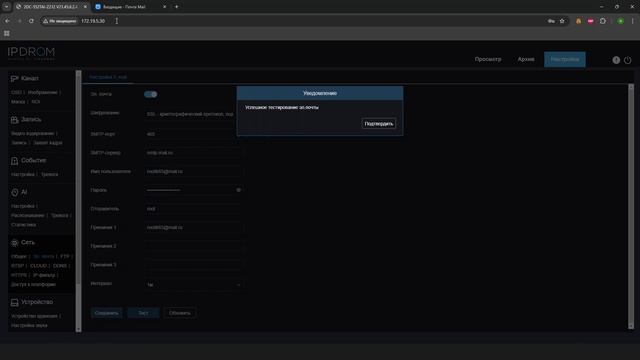Open FTP under Сеть
640x360 pixels.
coord(64,256)
